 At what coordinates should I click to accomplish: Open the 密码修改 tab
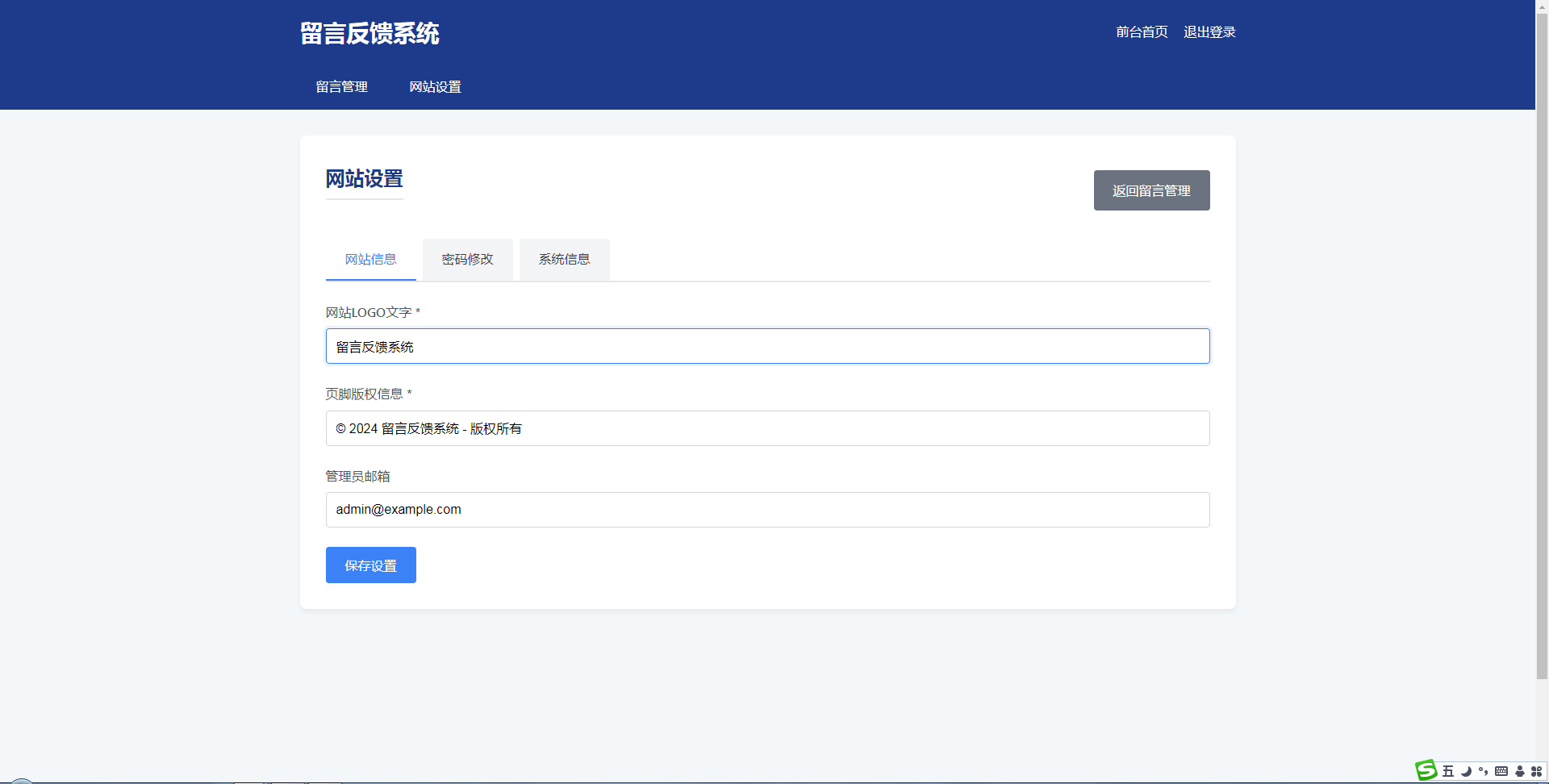click(467, 259)
